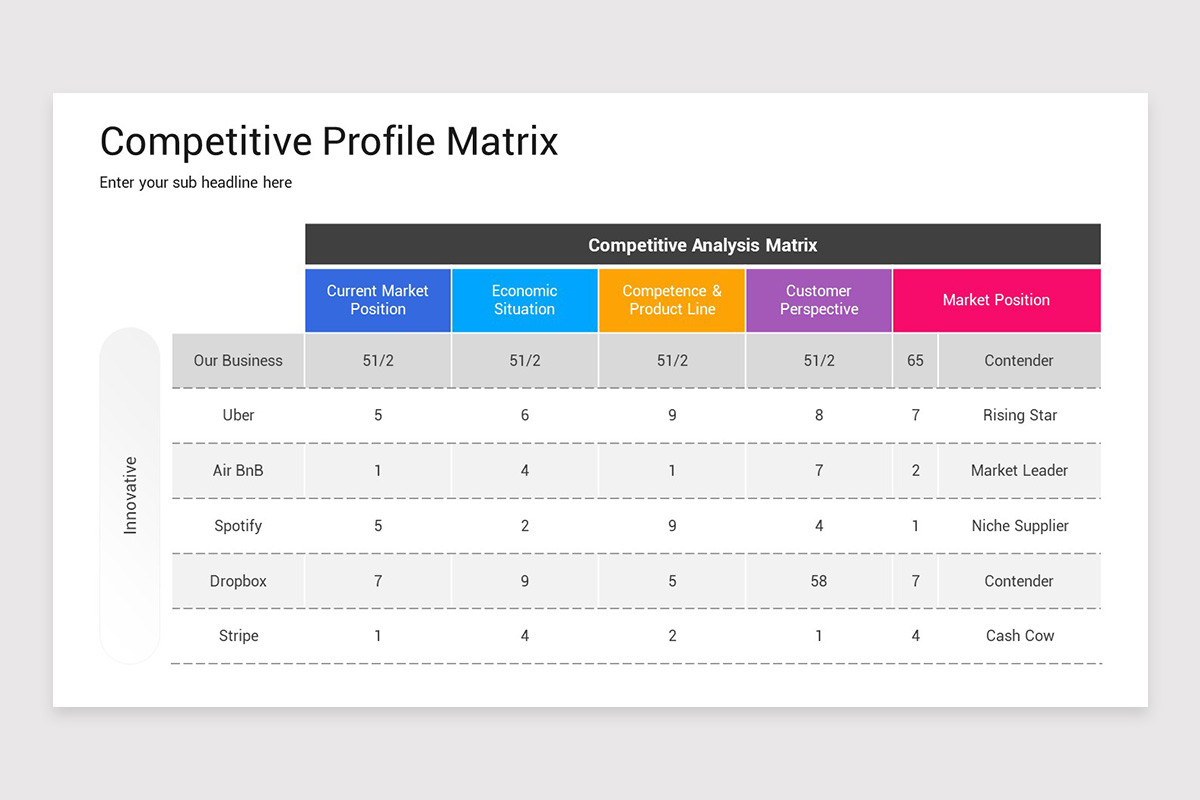Image resolution: width=1200 pixels, height=800 pixels.
Task: Select the Niche Supplier cell for Spotify
Action: click(x=1019, y=525)
